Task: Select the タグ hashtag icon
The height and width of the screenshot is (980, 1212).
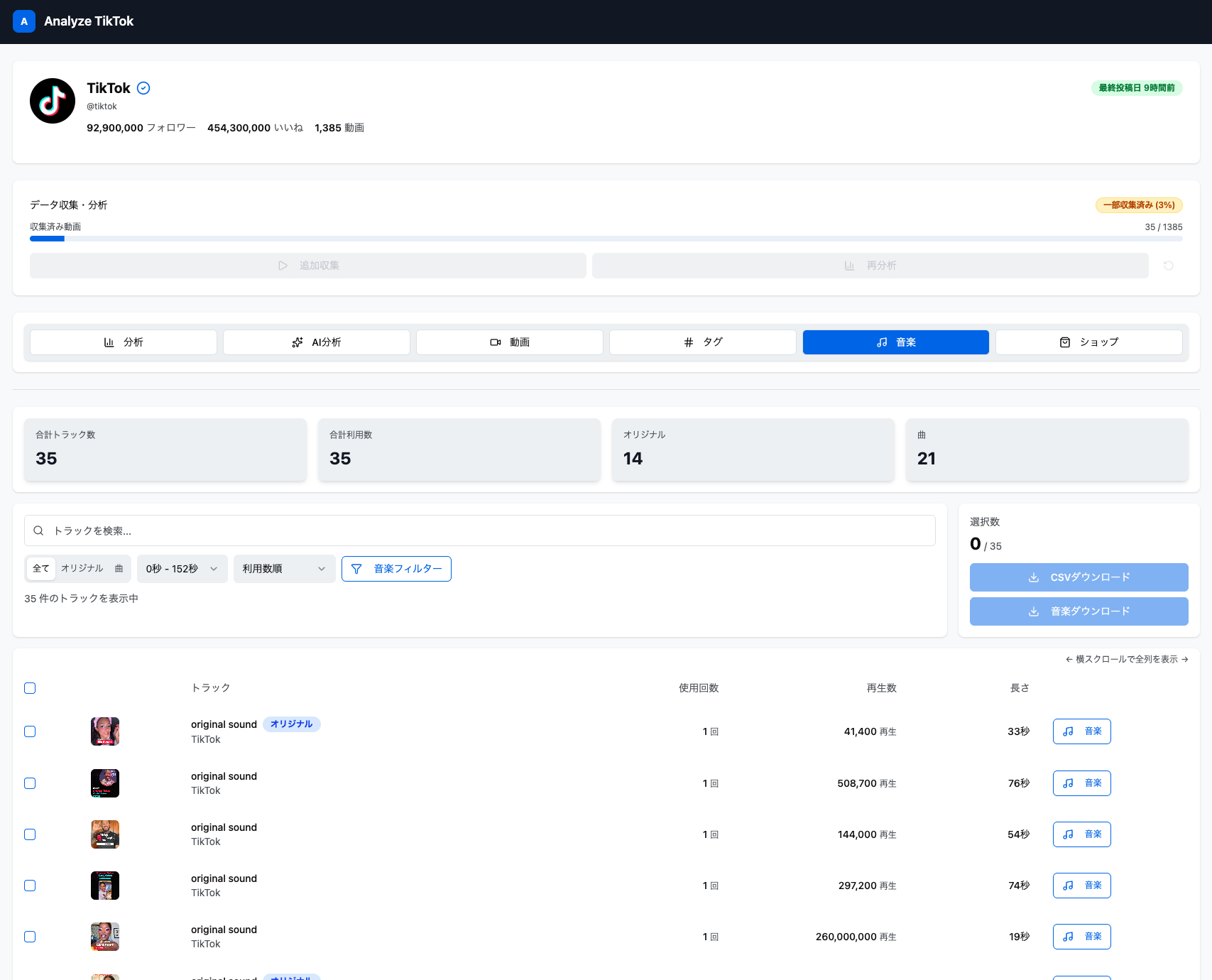Action: click(687, 342)
